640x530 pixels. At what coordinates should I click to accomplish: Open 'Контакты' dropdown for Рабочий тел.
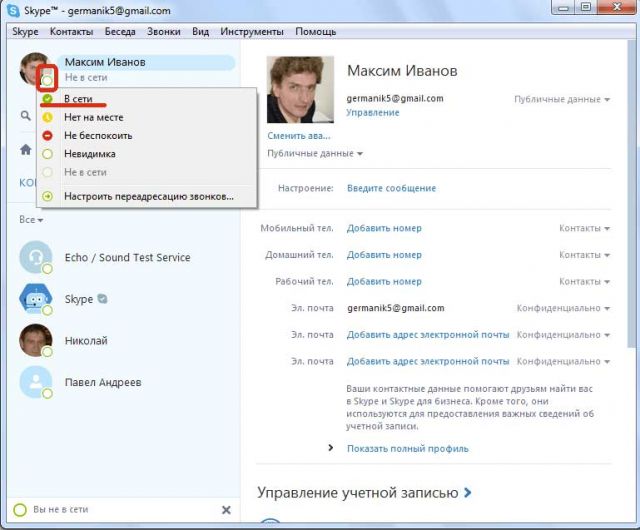tap(584, 282)
